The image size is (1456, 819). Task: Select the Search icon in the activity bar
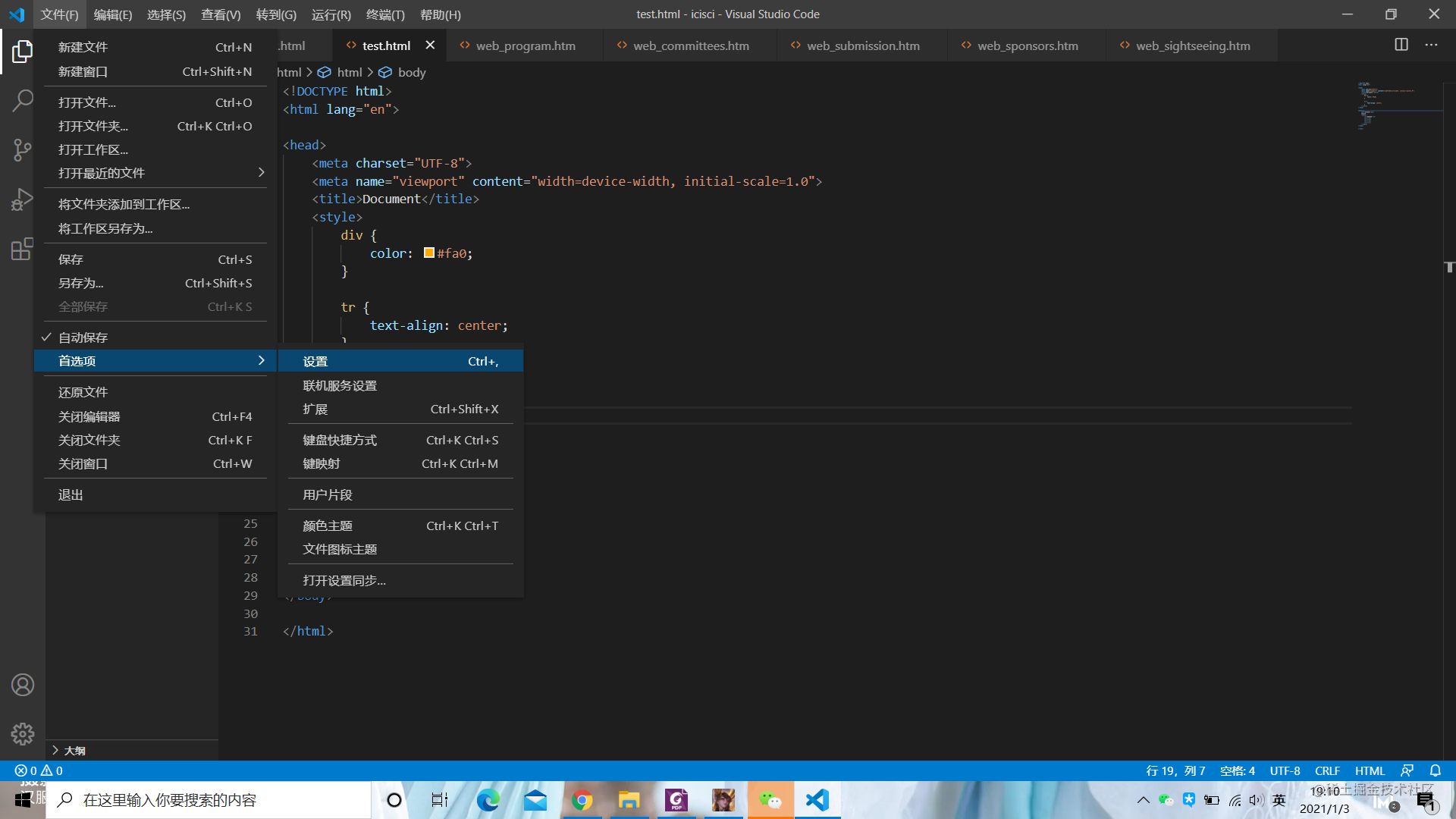(23, 100)
